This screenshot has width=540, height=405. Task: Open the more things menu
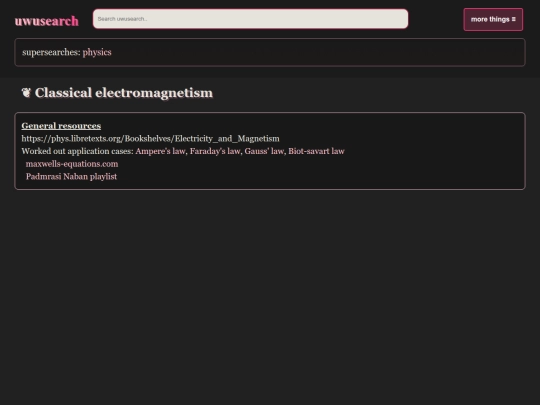493,20
